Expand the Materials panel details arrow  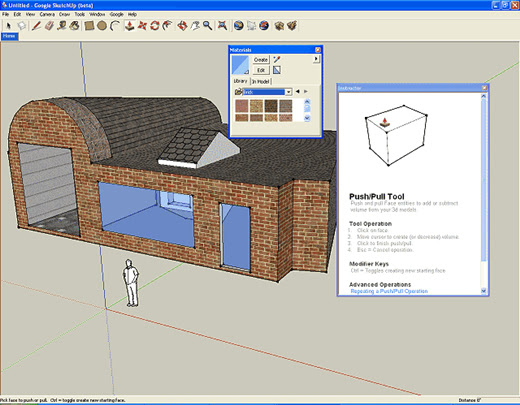(x=316, y=59)
